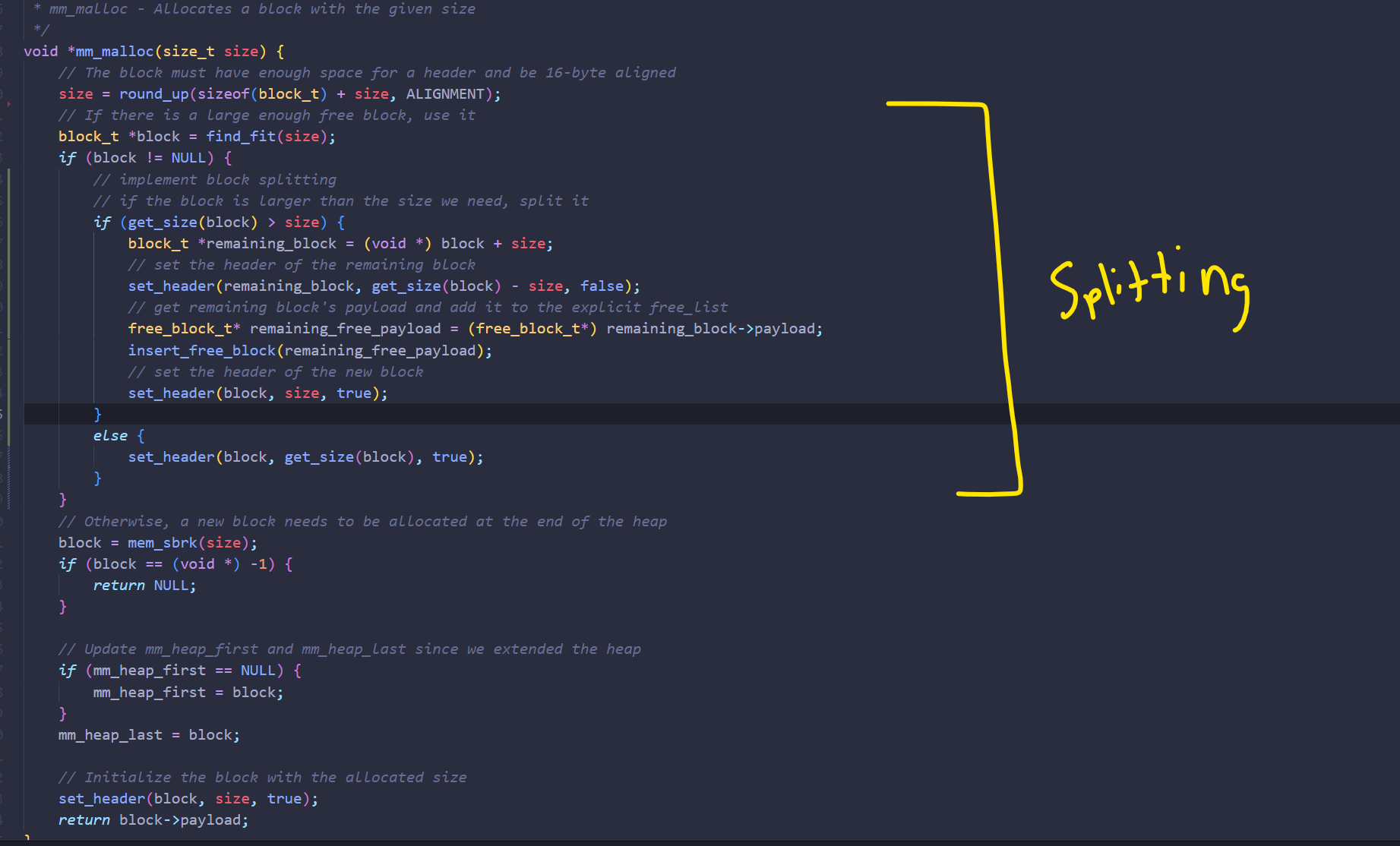Click the ALIGNMENT constant
Image resolution: width=1400 pixels, height=846 pixels.
(x=444, y=94)
